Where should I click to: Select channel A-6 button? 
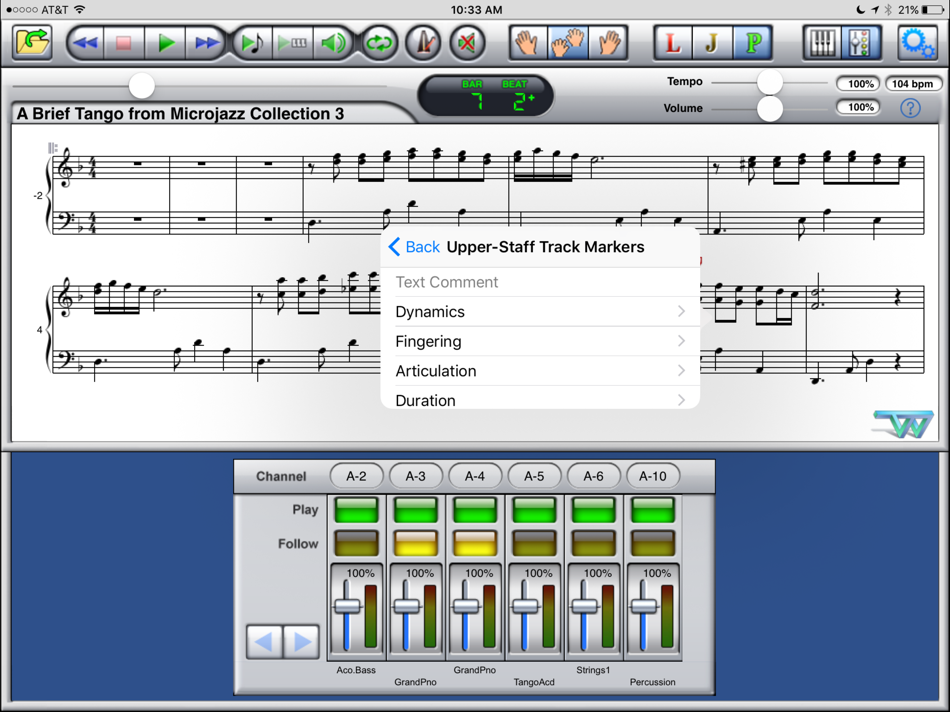(593, 476)
